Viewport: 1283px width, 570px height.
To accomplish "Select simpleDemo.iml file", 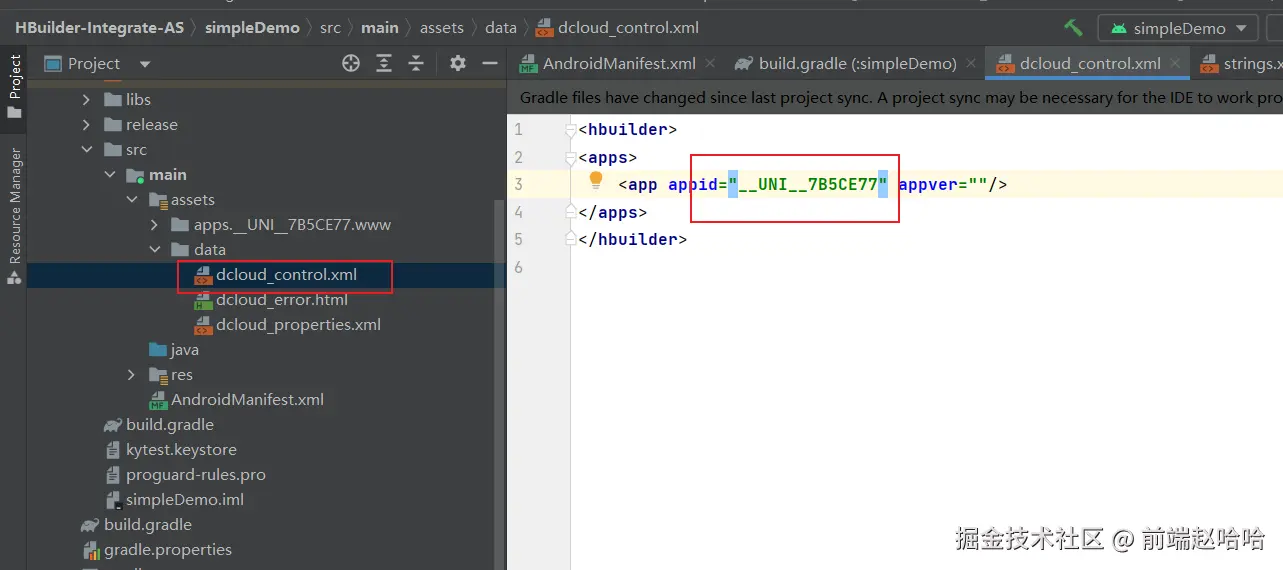I will pos(184,500).
